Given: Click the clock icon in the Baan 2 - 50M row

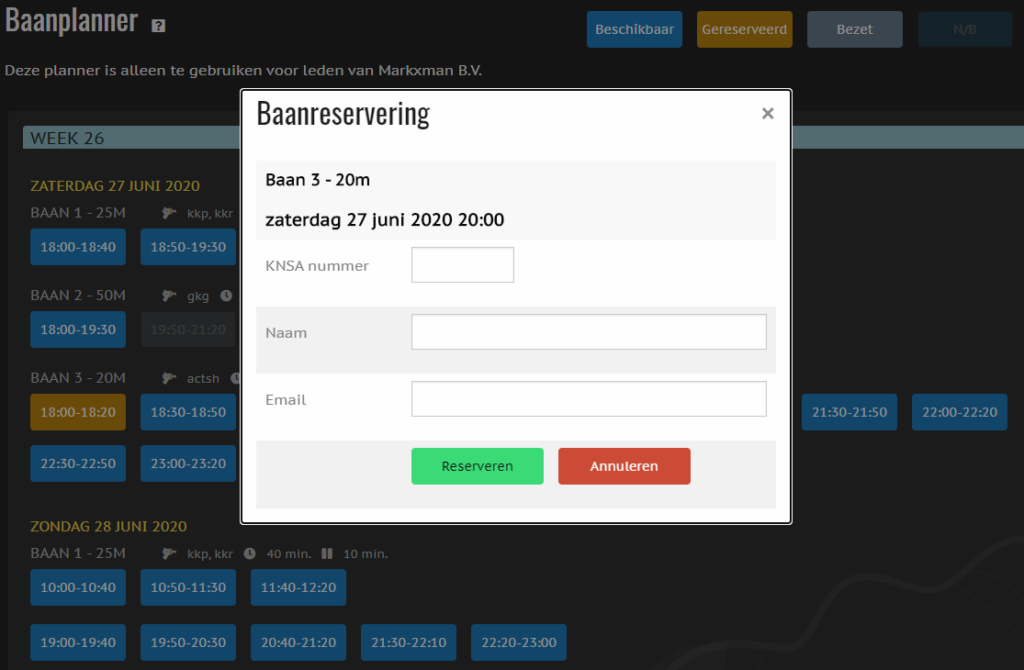Looking at the screenshot, I should pyautogui.click(x=226, y=296).
